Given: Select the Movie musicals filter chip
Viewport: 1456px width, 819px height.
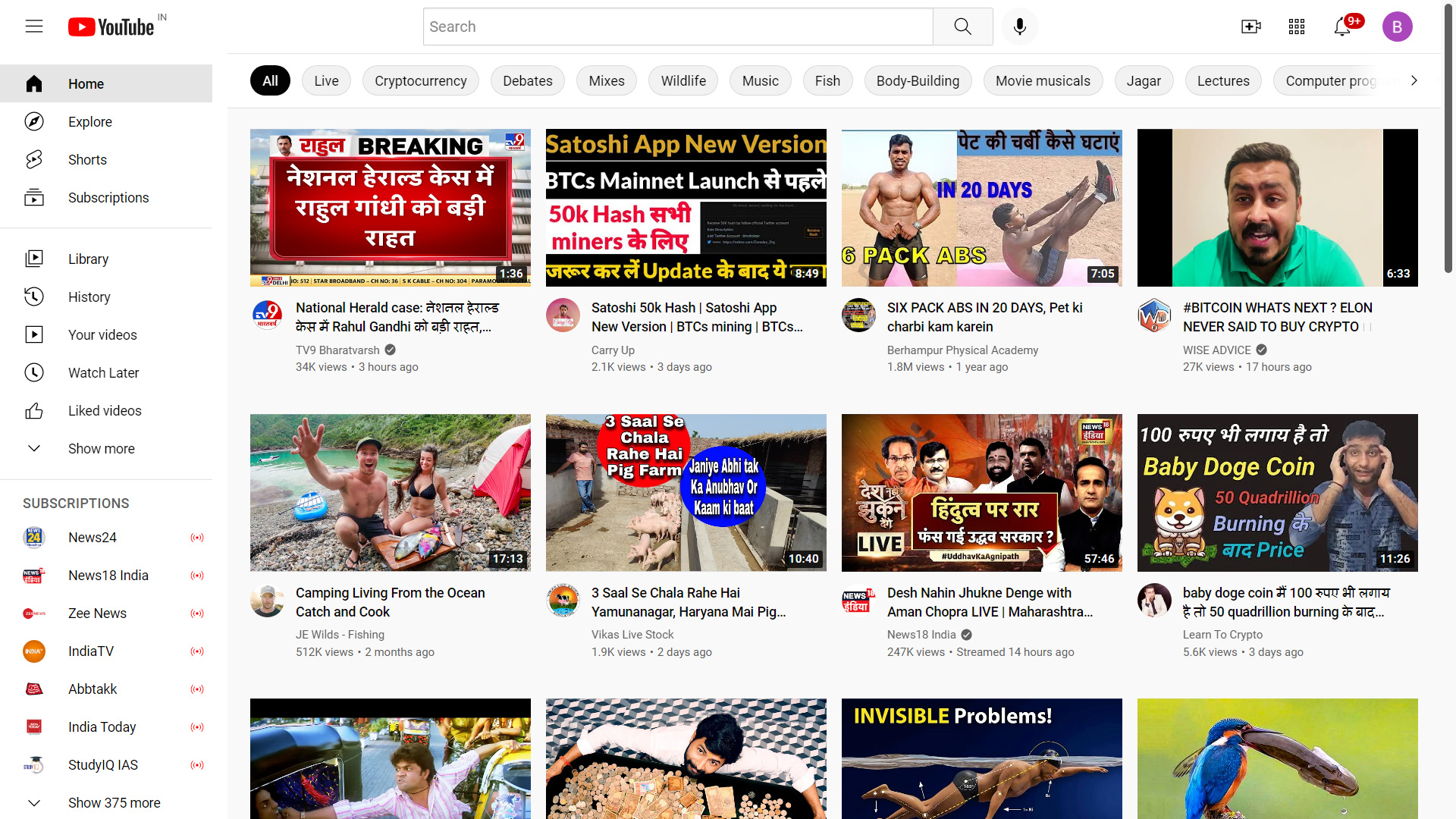Looking at the screenshot, I should (x=1043, y=80).
